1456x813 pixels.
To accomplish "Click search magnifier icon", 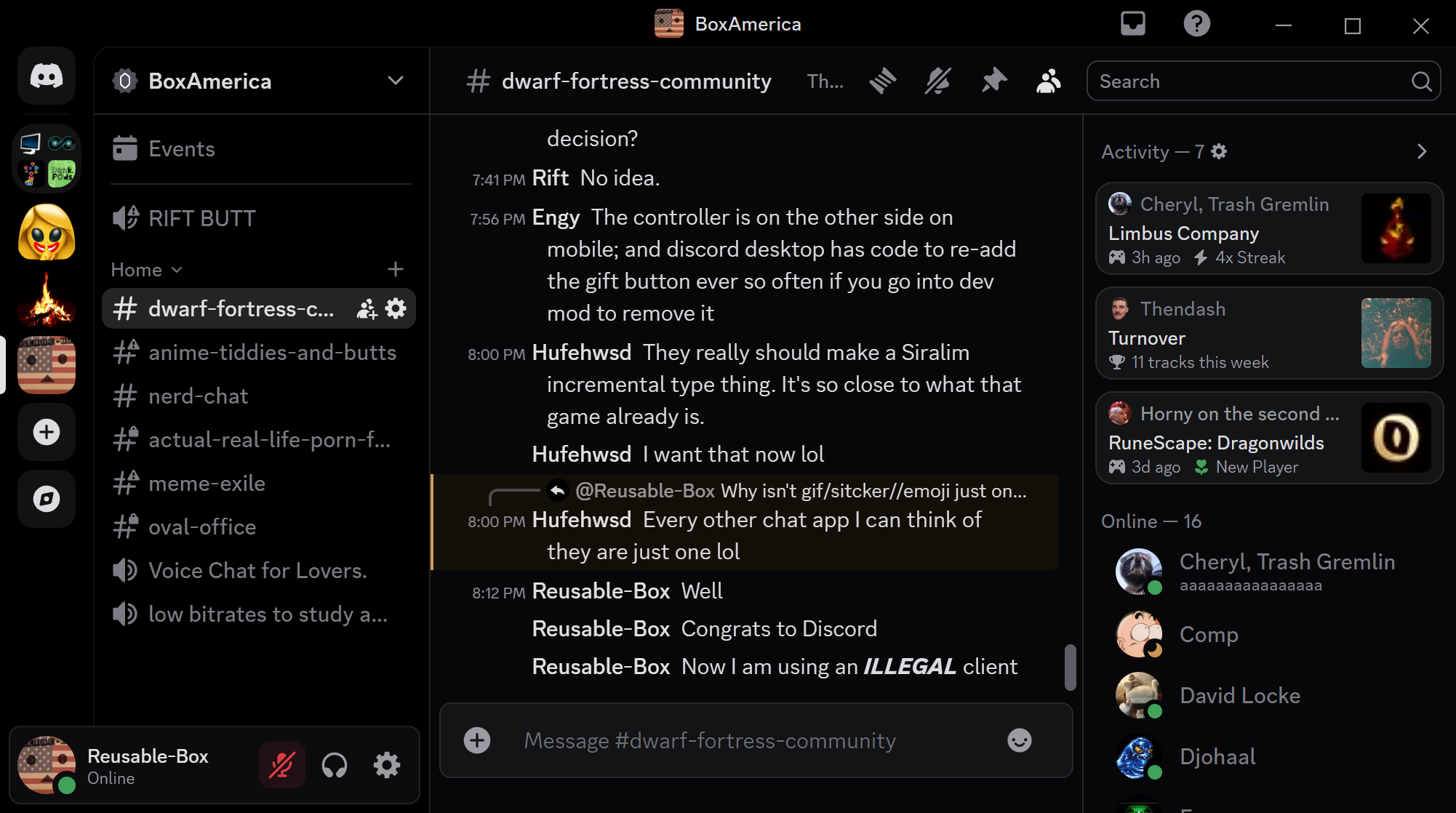I will tap(1421, 81).
